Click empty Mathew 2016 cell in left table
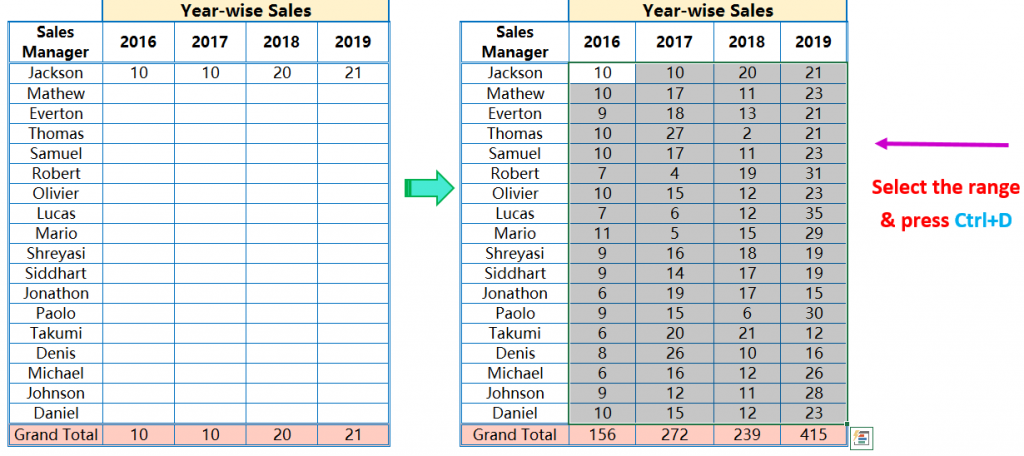The width and height of the screenshot is (1024, 456). [138, 93]
